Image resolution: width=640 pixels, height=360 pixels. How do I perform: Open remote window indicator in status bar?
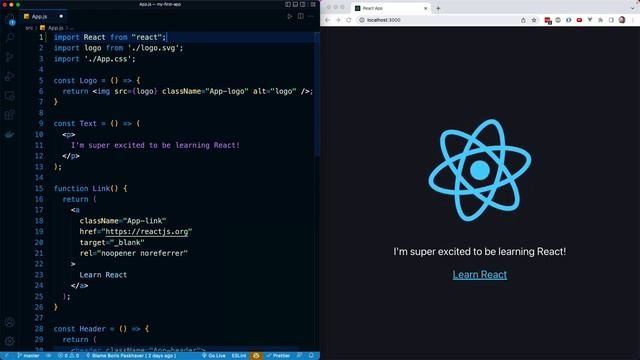6,356
